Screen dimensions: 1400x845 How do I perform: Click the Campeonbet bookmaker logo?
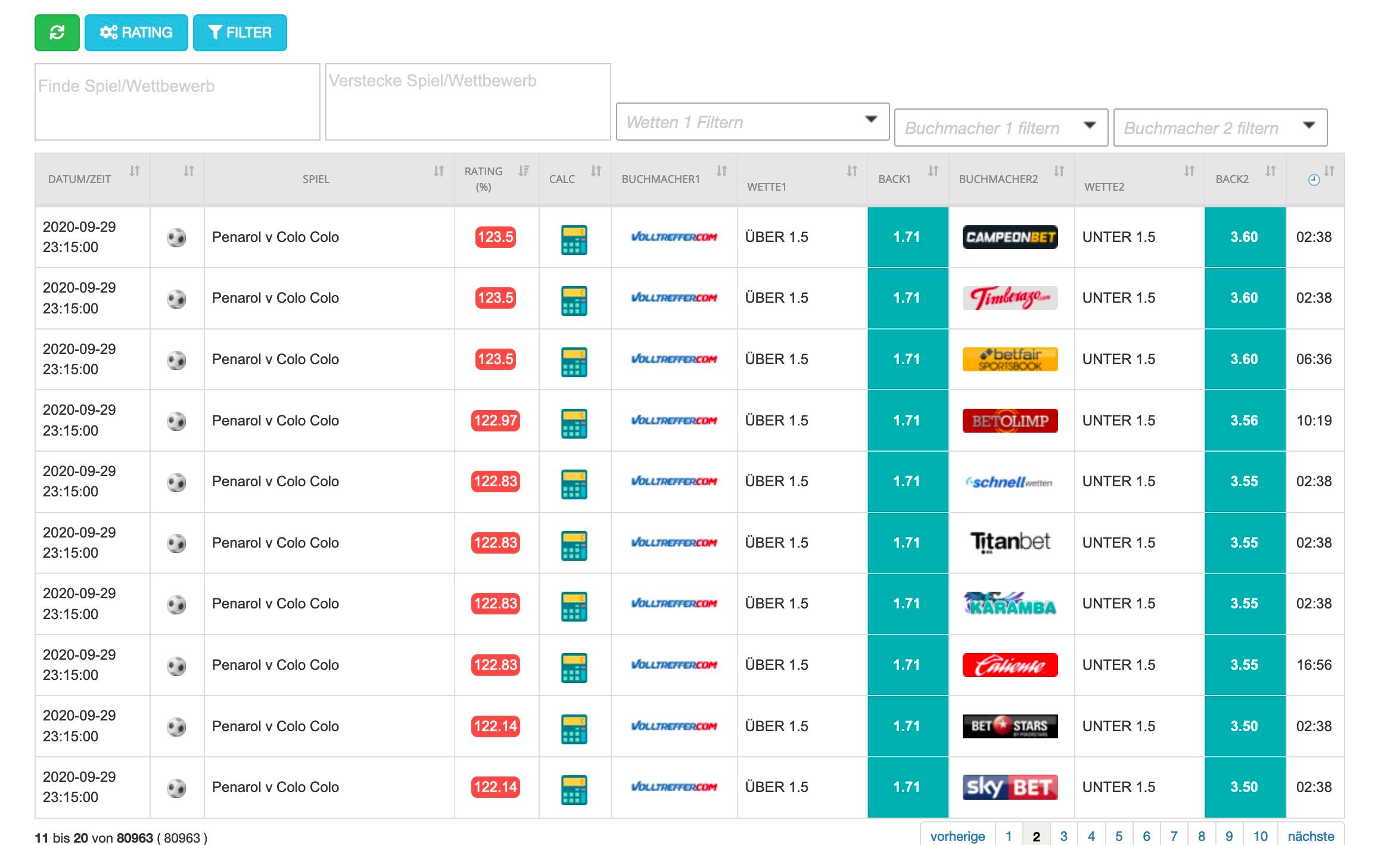[x=1010, y=237]
